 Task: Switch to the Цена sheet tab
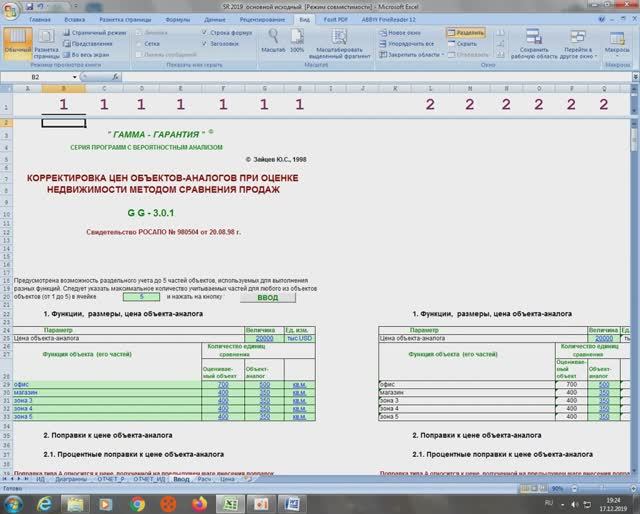pos(227,479)
